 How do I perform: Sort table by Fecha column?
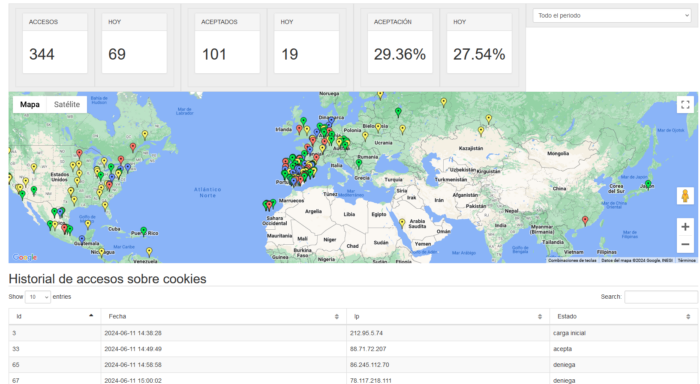(223, 317)
